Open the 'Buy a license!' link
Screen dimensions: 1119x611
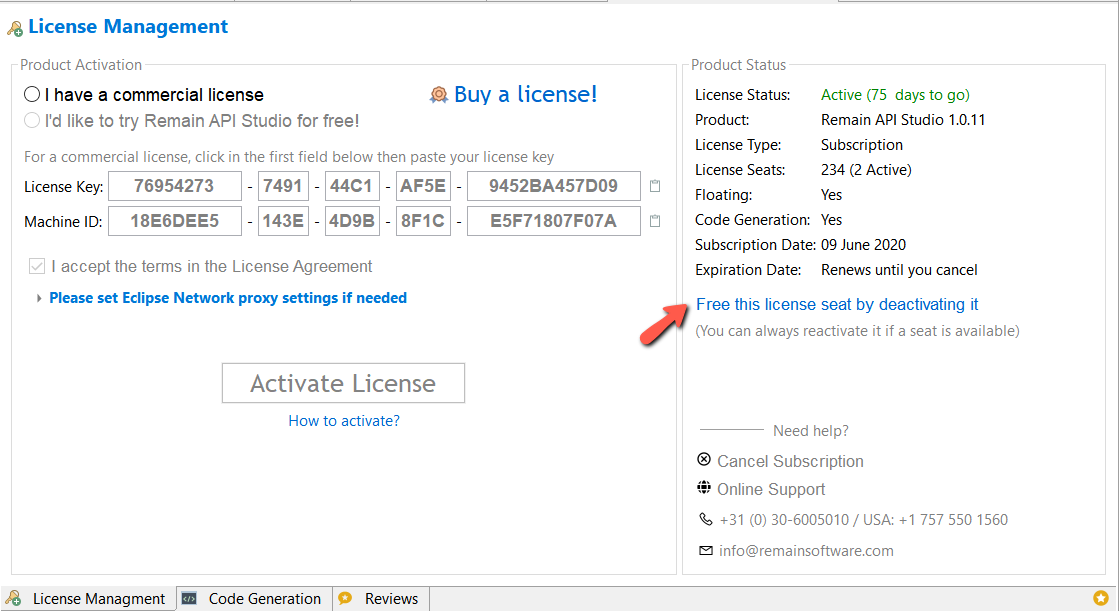point(525,94)
